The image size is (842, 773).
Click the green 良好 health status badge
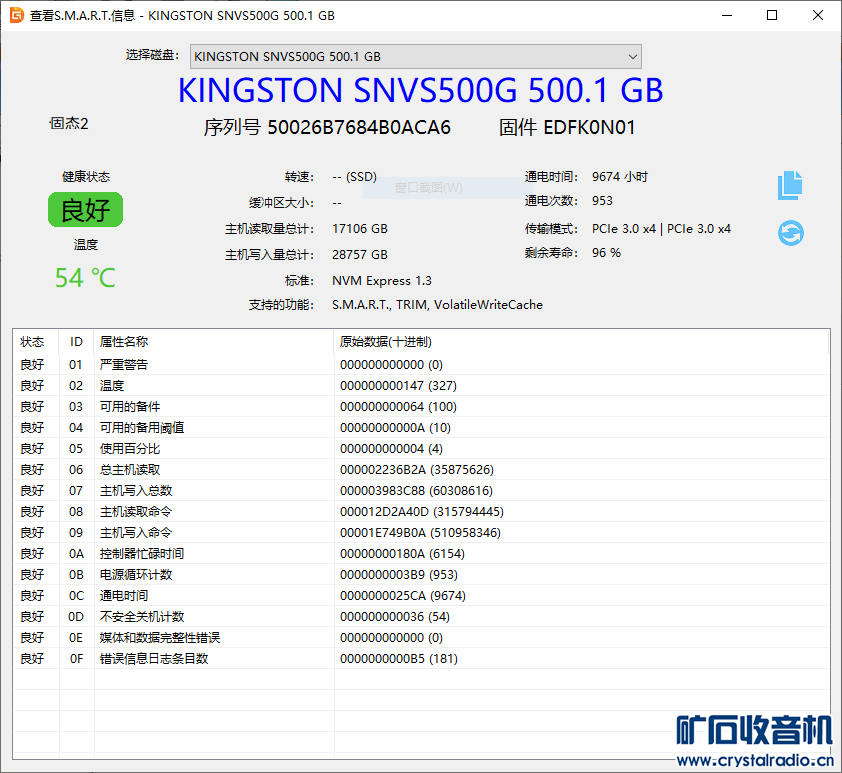click(85, 210)
